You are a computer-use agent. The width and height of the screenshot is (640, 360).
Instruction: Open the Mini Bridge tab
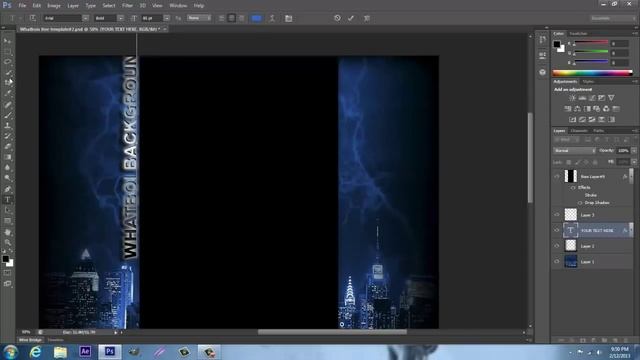pos(30,340)
